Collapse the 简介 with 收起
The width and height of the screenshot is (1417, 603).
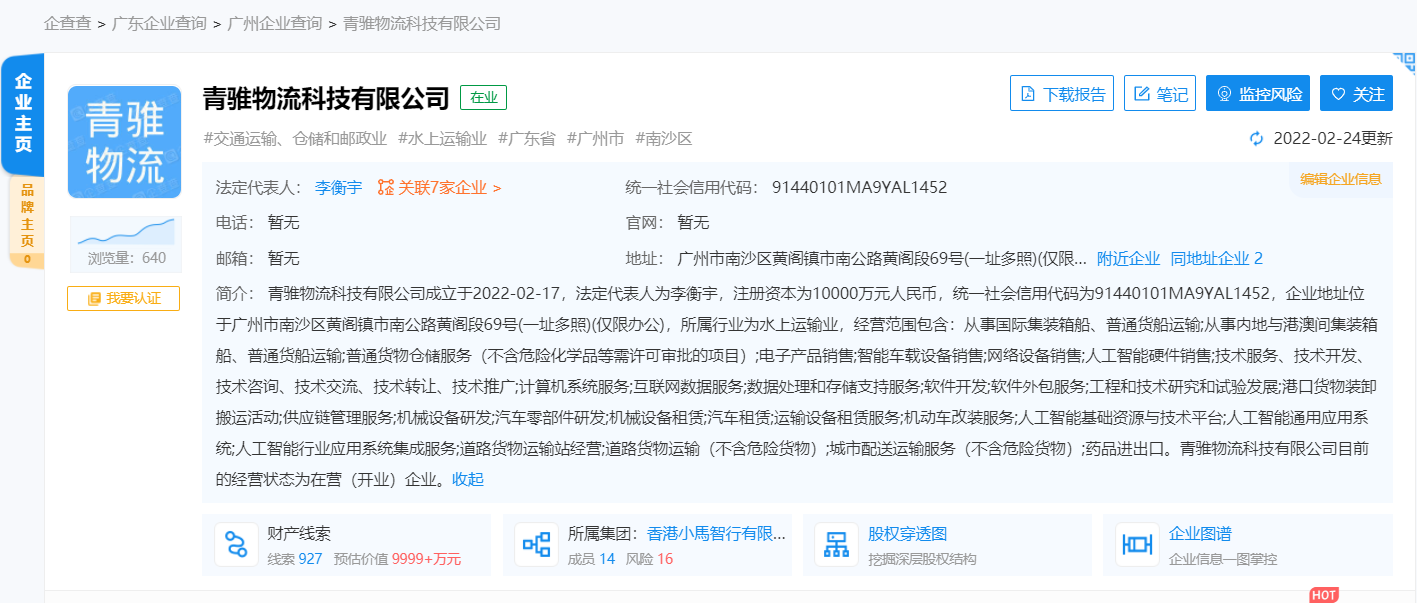click(468, 479)
